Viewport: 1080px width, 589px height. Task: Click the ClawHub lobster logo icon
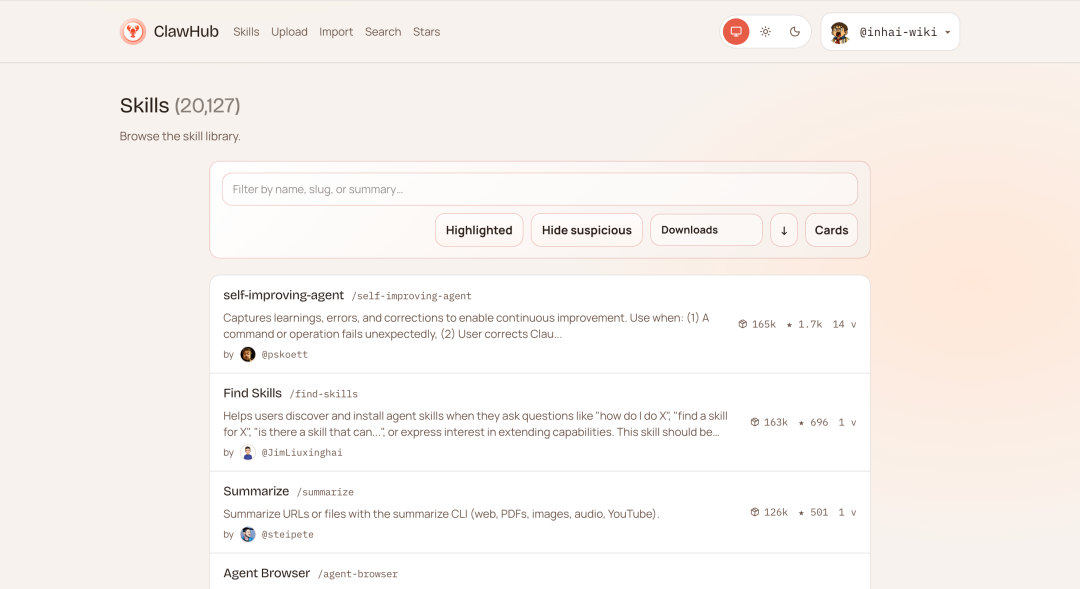click(133, 31)
